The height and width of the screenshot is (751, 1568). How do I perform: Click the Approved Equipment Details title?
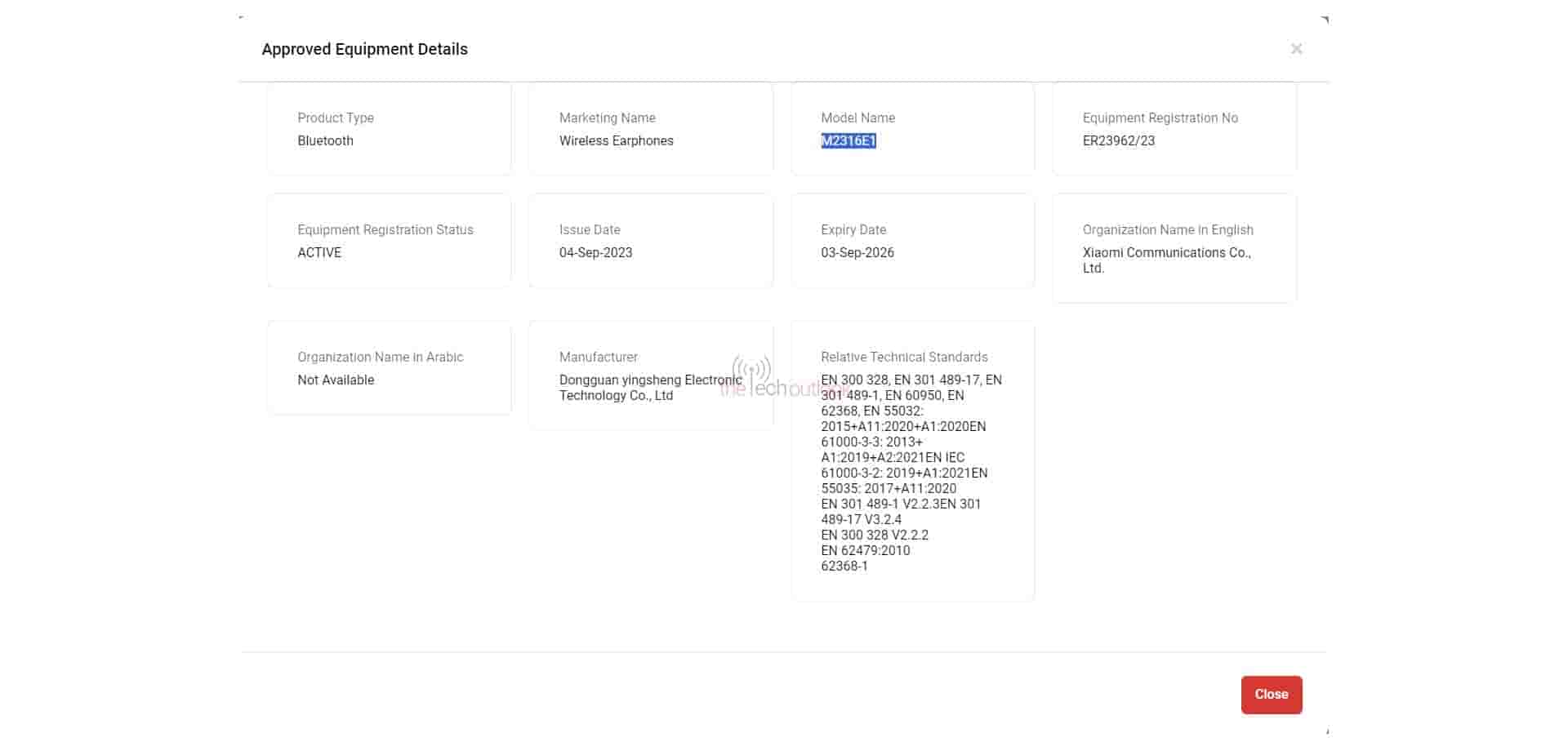pyautogui.click(x=364, y=49)
